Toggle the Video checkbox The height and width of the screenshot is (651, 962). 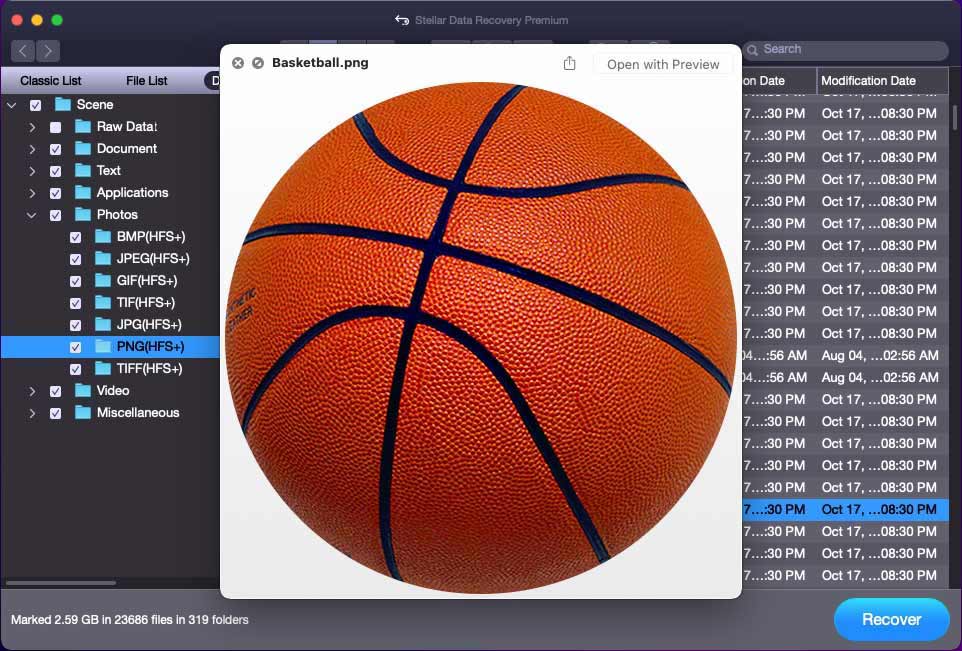[x=55, y=391]
